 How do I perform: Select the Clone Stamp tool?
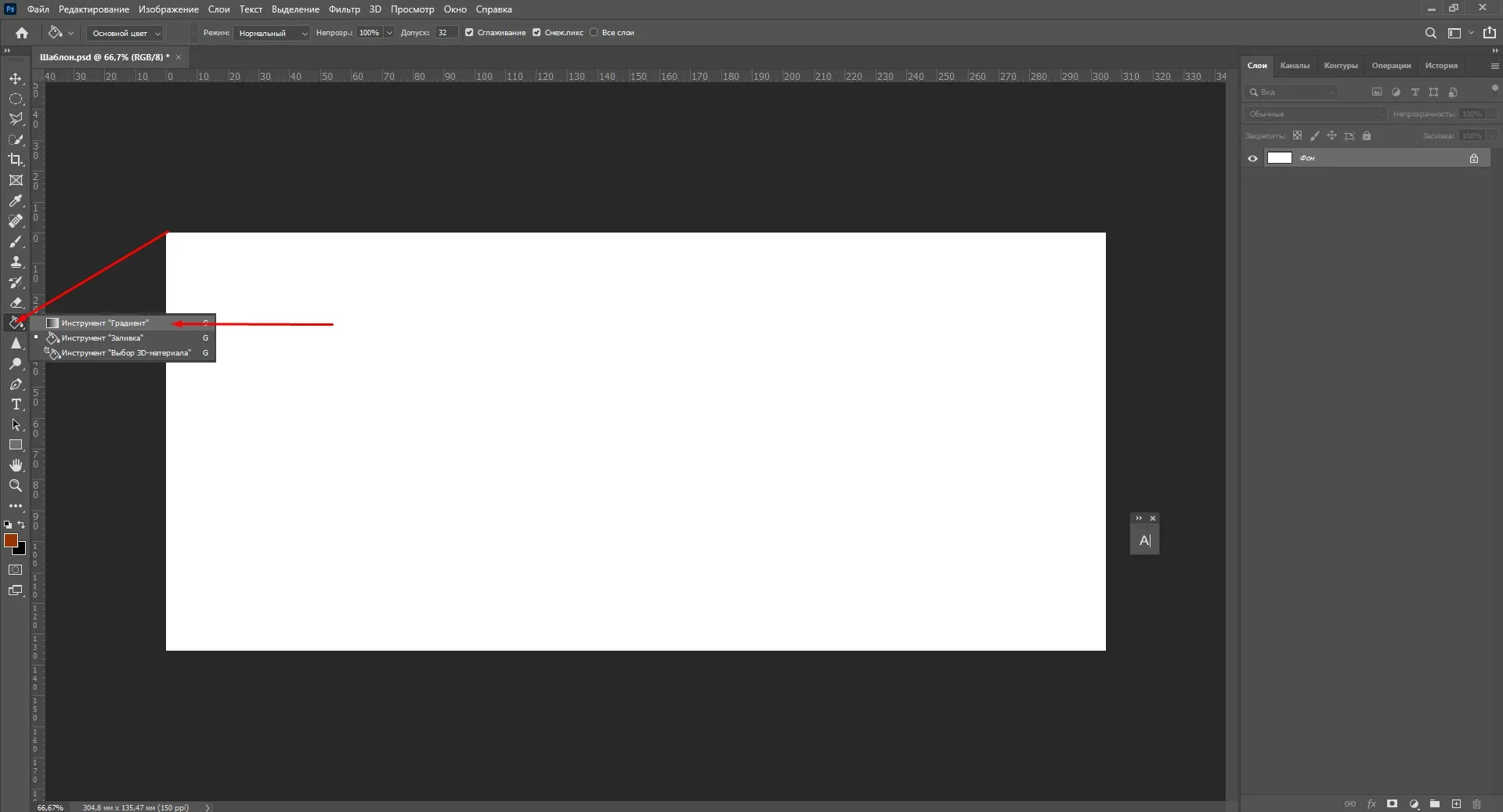point(16,262)
